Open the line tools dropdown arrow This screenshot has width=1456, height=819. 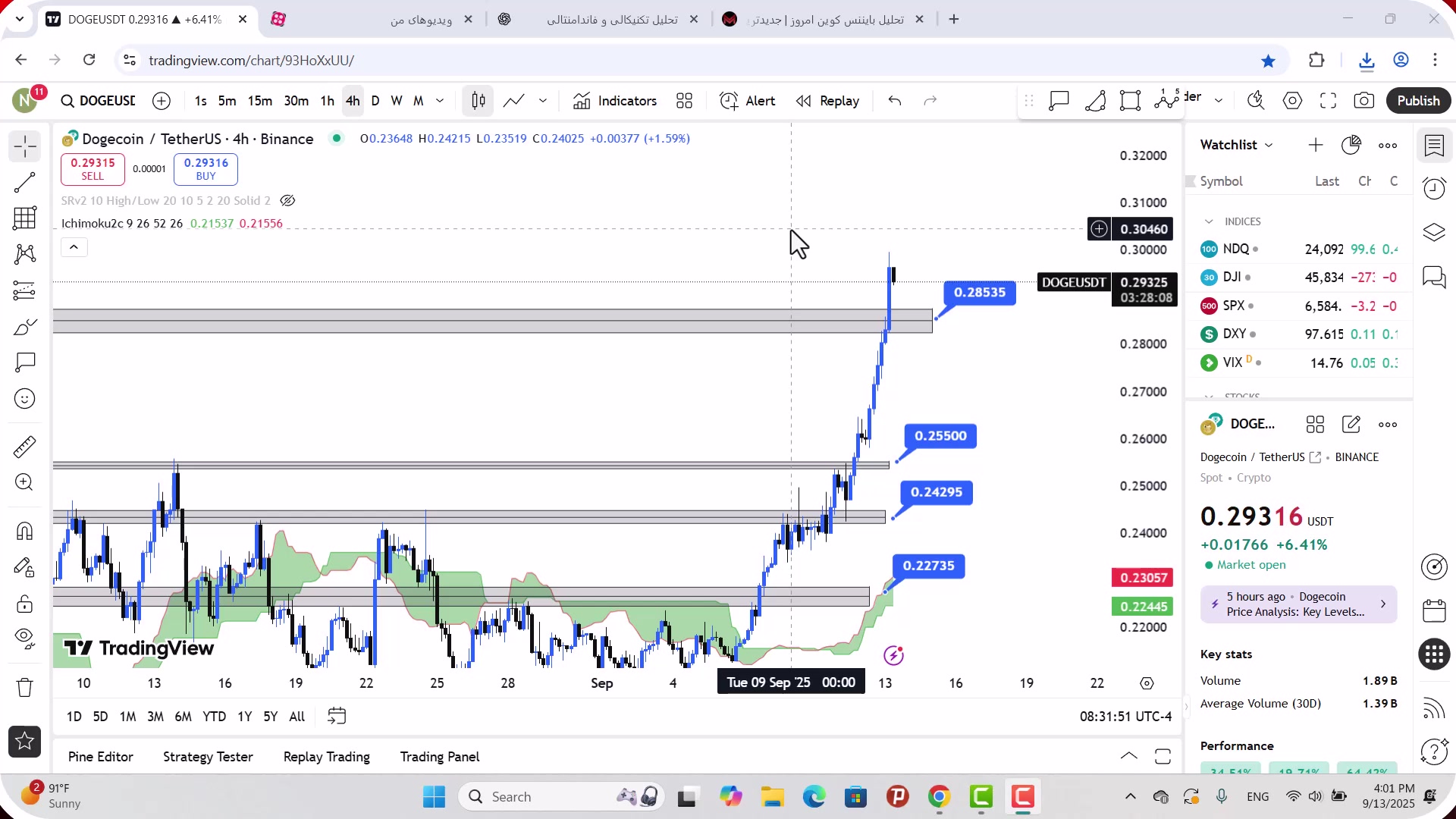(543, 101)
